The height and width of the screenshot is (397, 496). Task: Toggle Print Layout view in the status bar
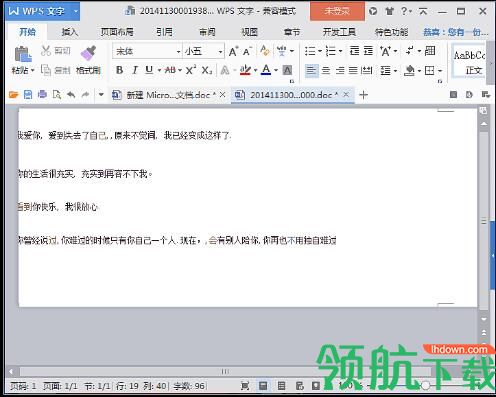pos(263,386)
